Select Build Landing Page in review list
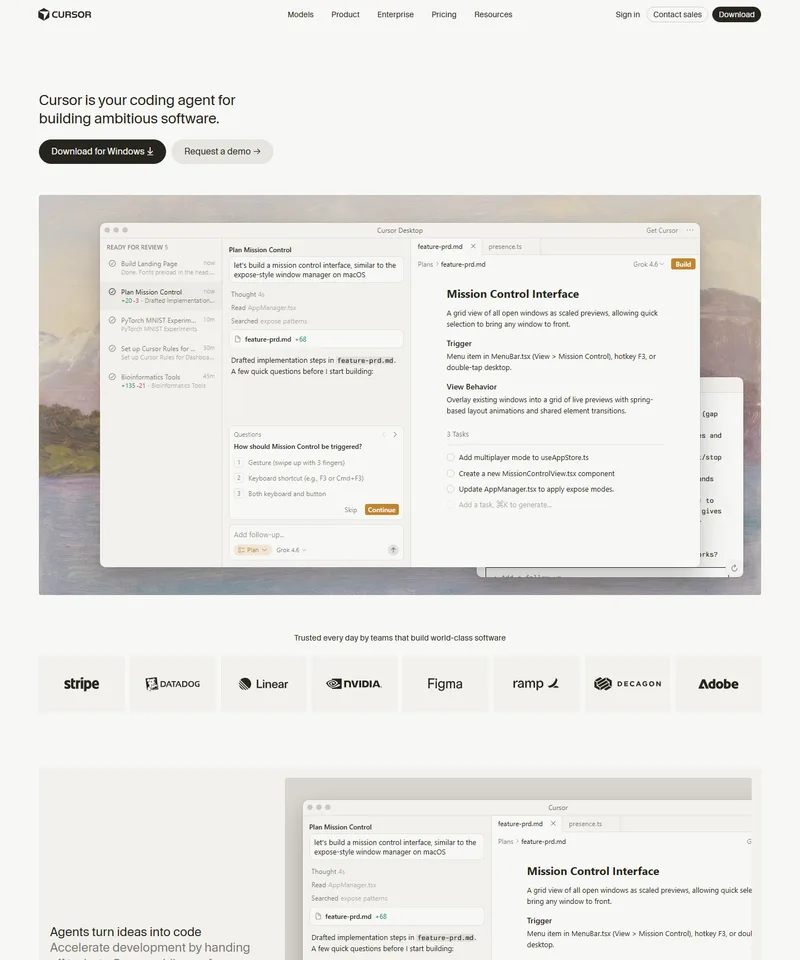Viewport: 800px width, 960px height. [161, 268]
